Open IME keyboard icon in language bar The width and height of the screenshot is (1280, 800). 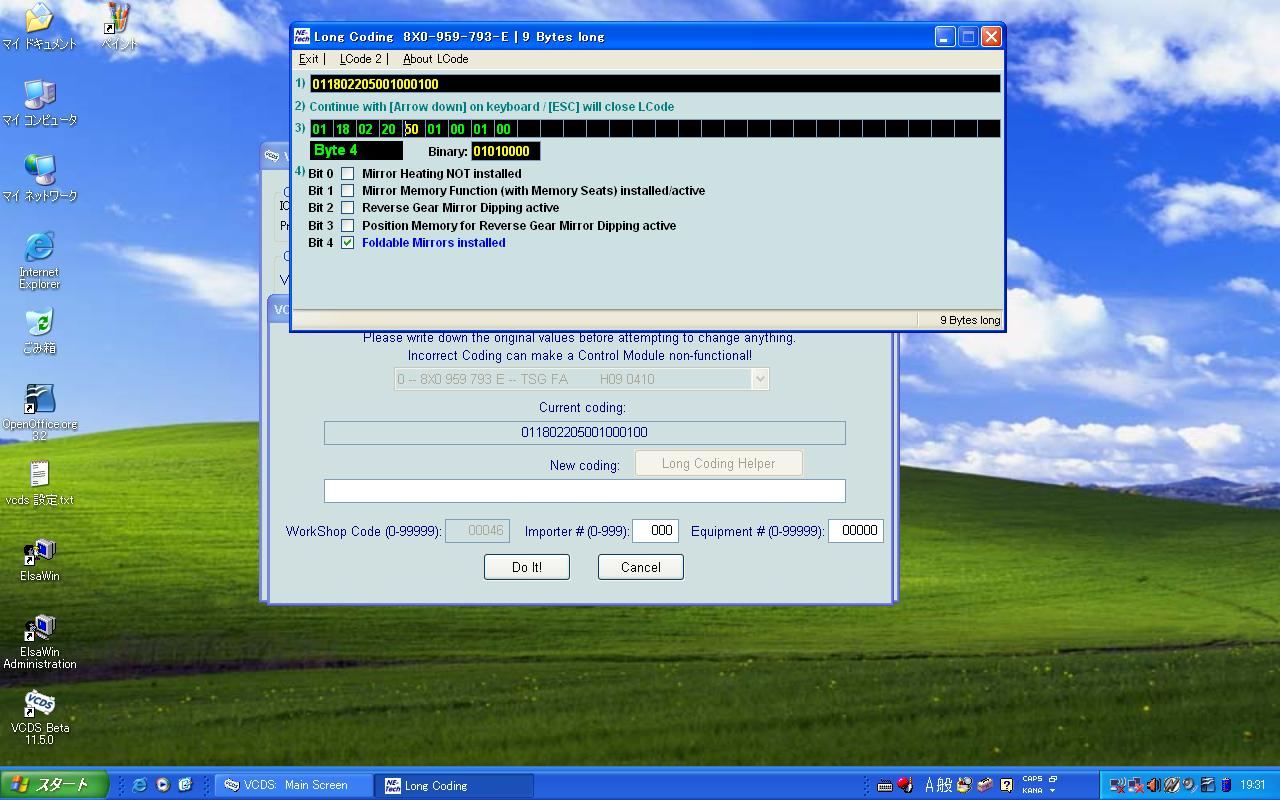tap(885, 785)
